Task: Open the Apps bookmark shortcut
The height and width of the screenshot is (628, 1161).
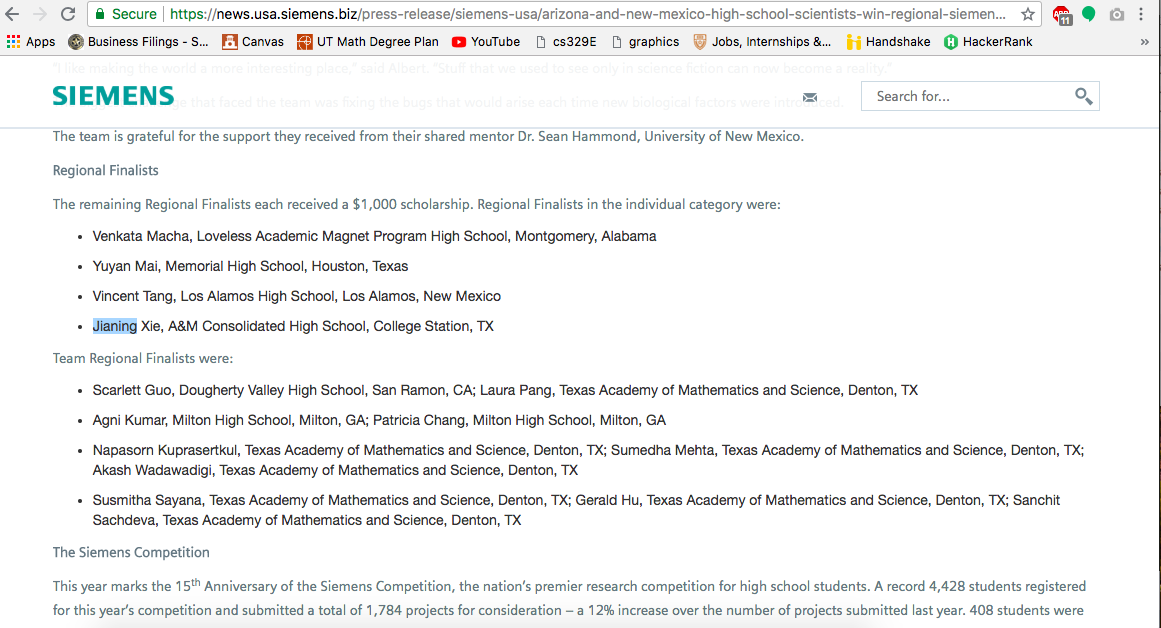Action: click(31, 41)
